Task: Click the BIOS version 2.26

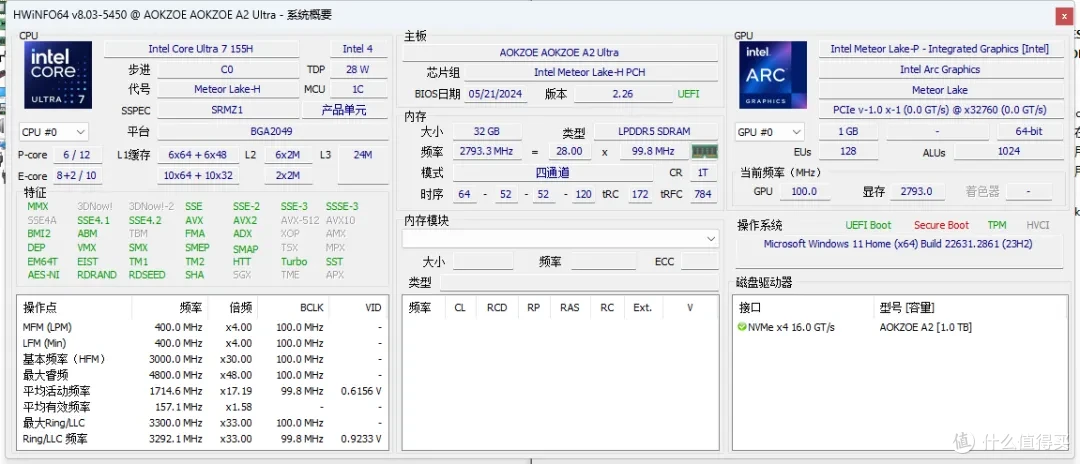Action: coord(623,94)
